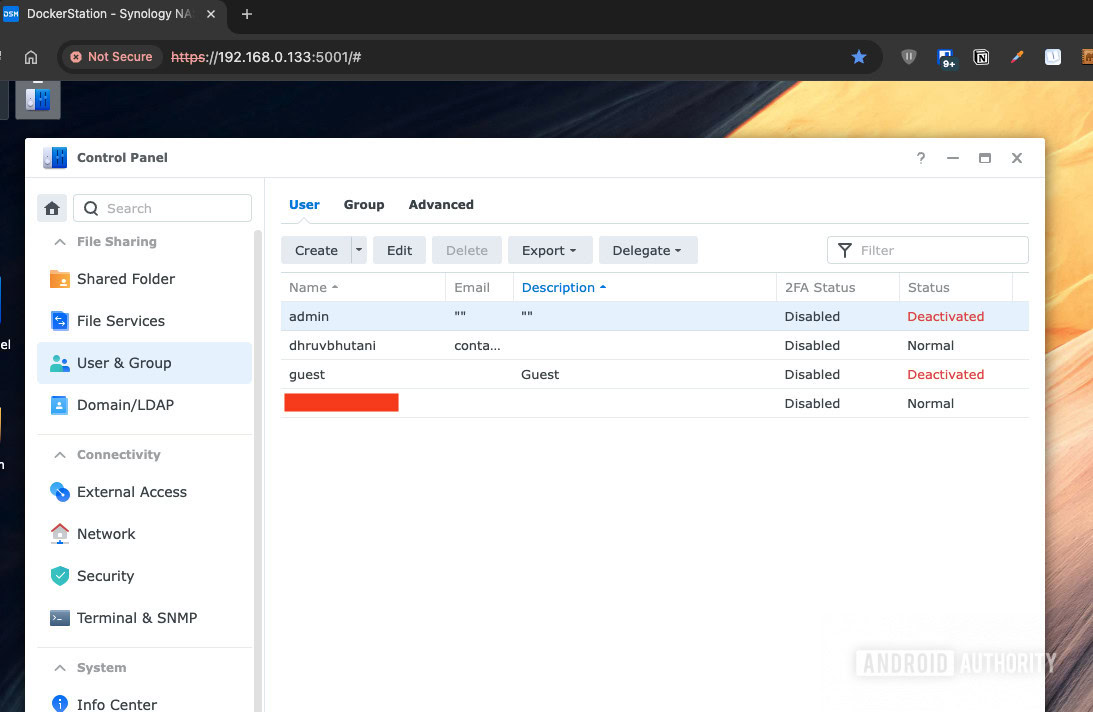The width and height of the screenshot is (1093, 712).
Task: Open Security settings
Action: (x=105, y=576)
